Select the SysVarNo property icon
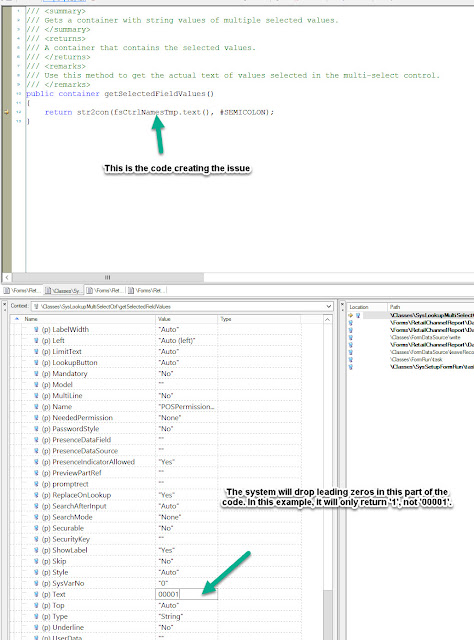This screenshot has height=640, width=474. click(36, 583)
